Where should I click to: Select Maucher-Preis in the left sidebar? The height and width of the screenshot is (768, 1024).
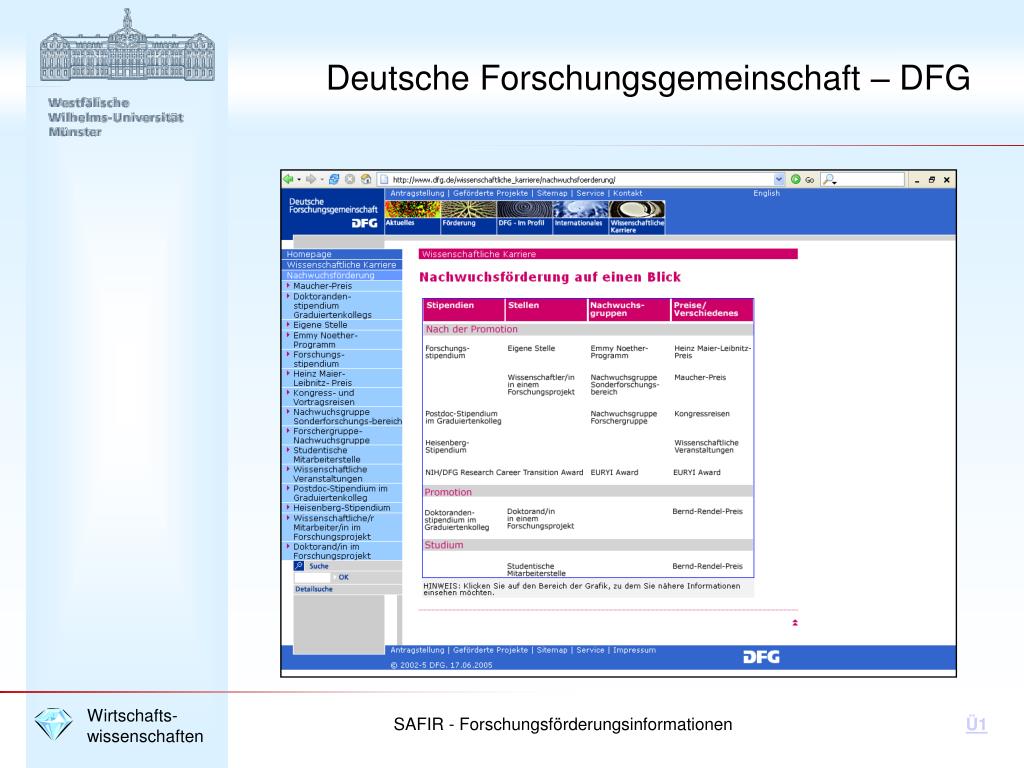click(323, 286)
